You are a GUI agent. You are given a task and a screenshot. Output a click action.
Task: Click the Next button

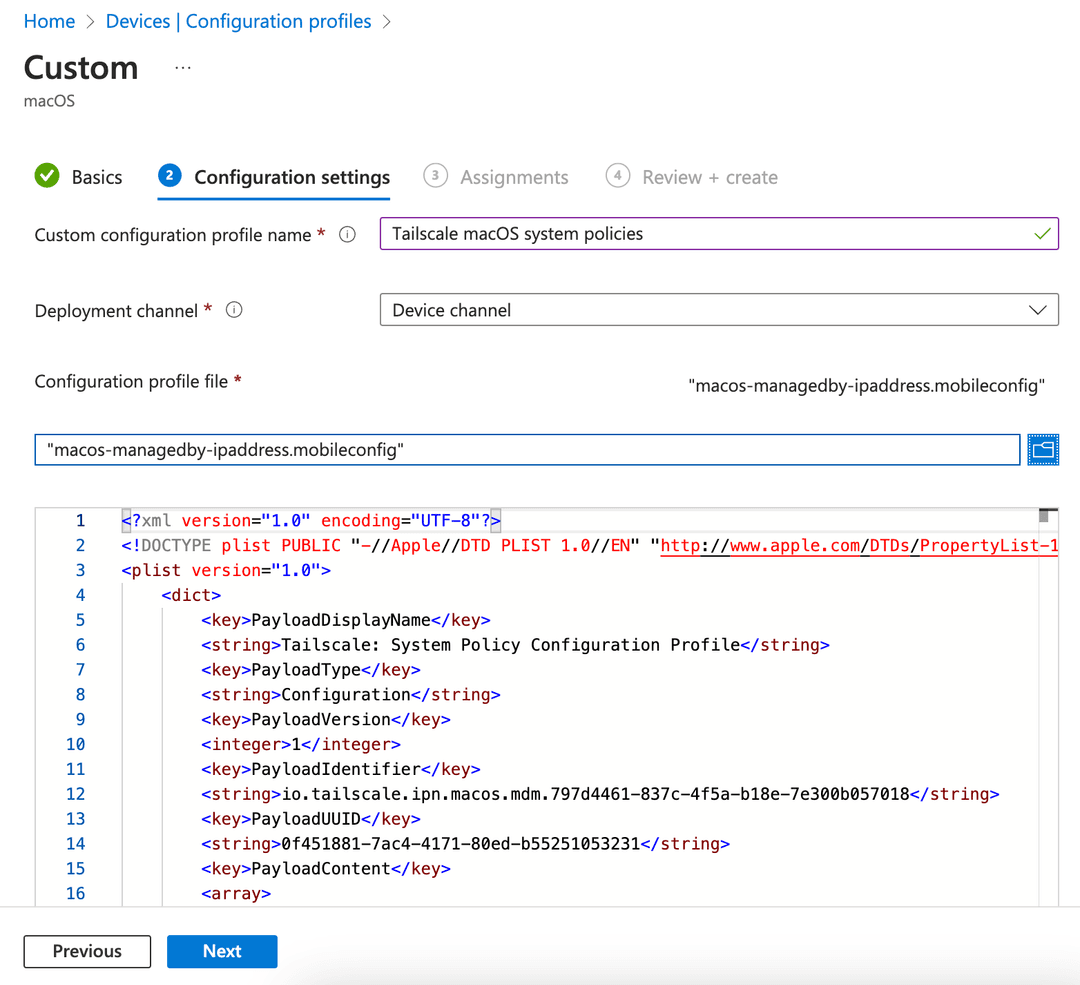[222, 951]
